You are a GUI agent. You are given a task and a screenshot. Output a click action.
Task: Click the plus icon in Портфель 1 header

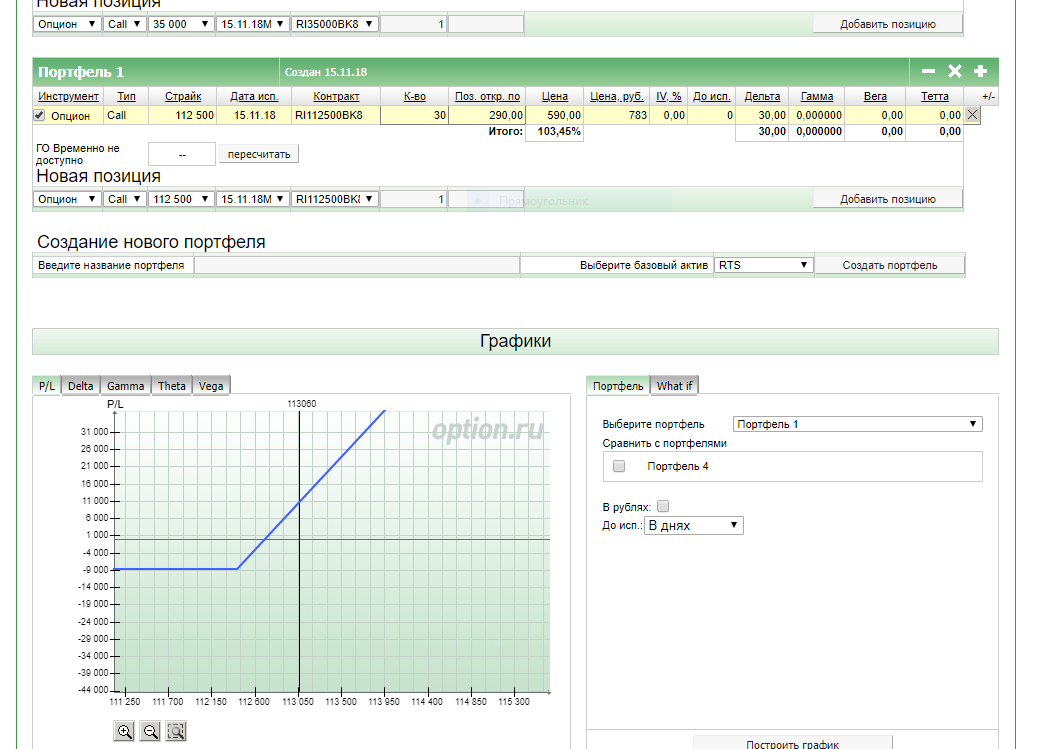coord(980,72)
